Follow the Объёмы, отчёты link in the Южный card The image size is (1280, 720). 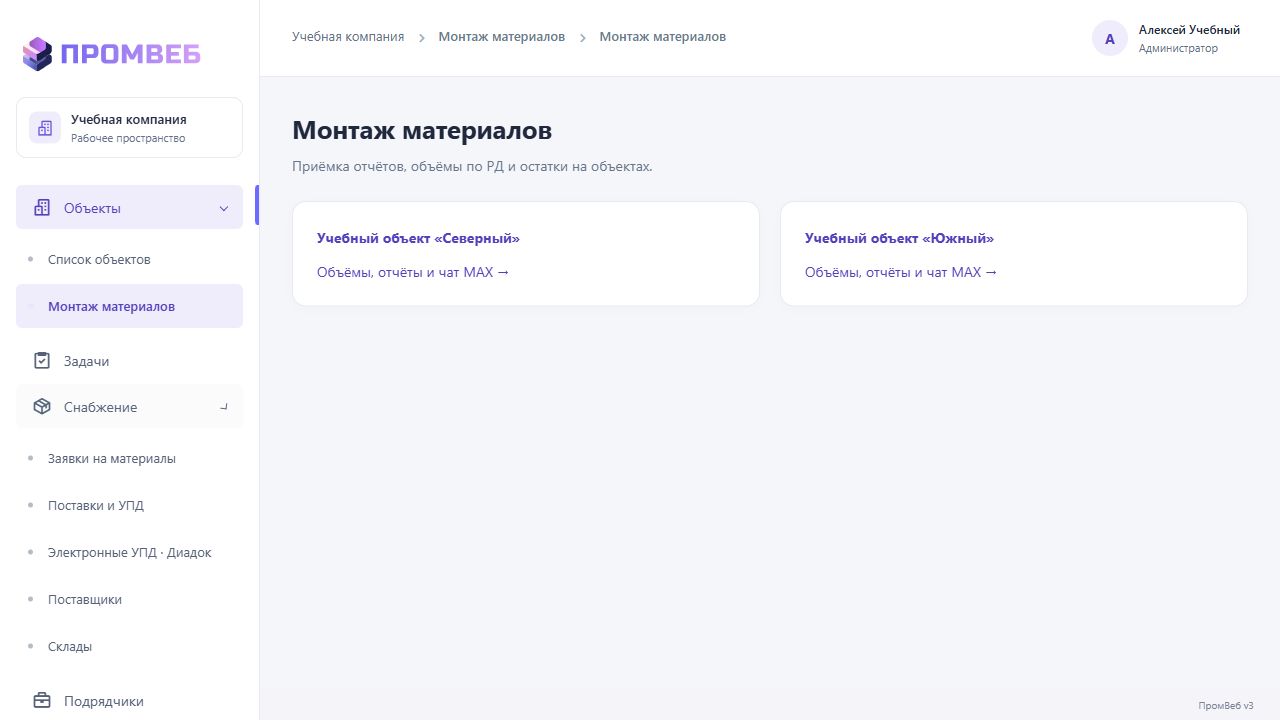tap(901, 272)
